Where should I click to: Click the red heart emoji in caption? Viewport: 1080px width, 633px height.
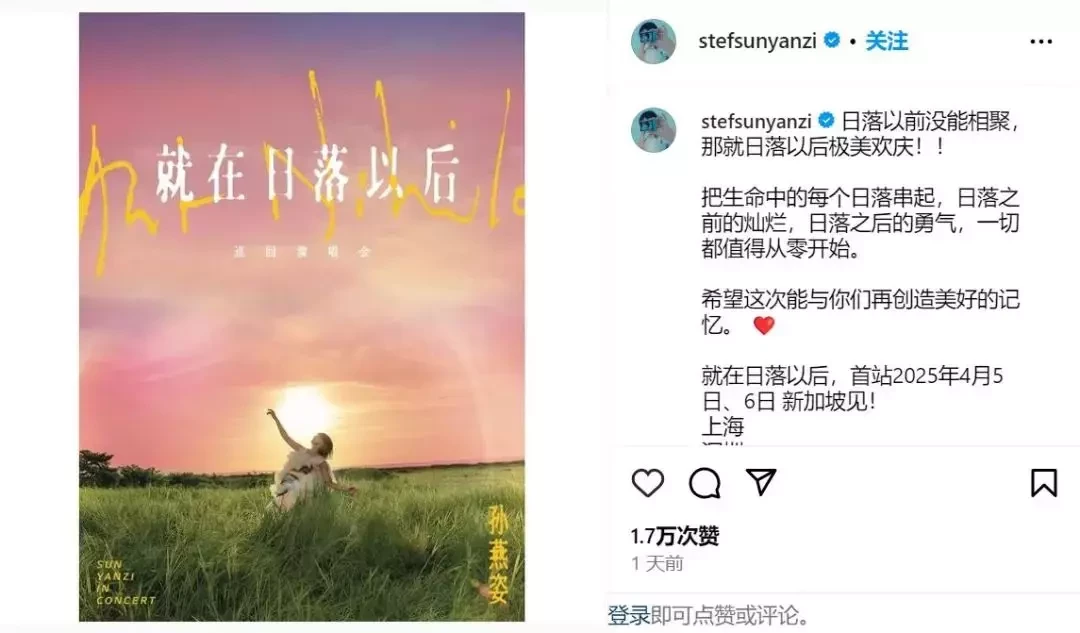coord(764,324)
